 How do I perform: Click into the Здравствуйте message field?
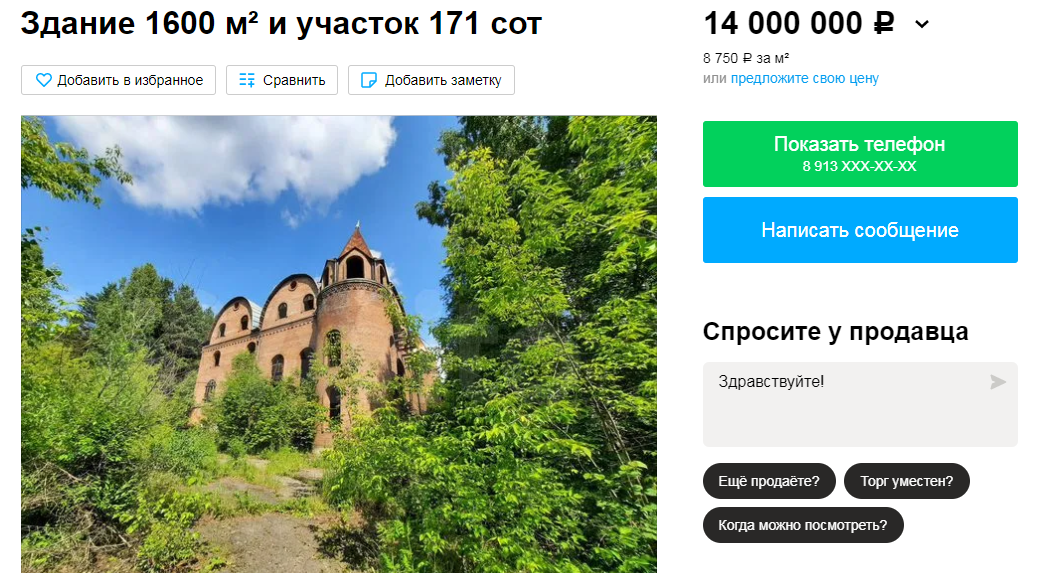click(860, 404)
